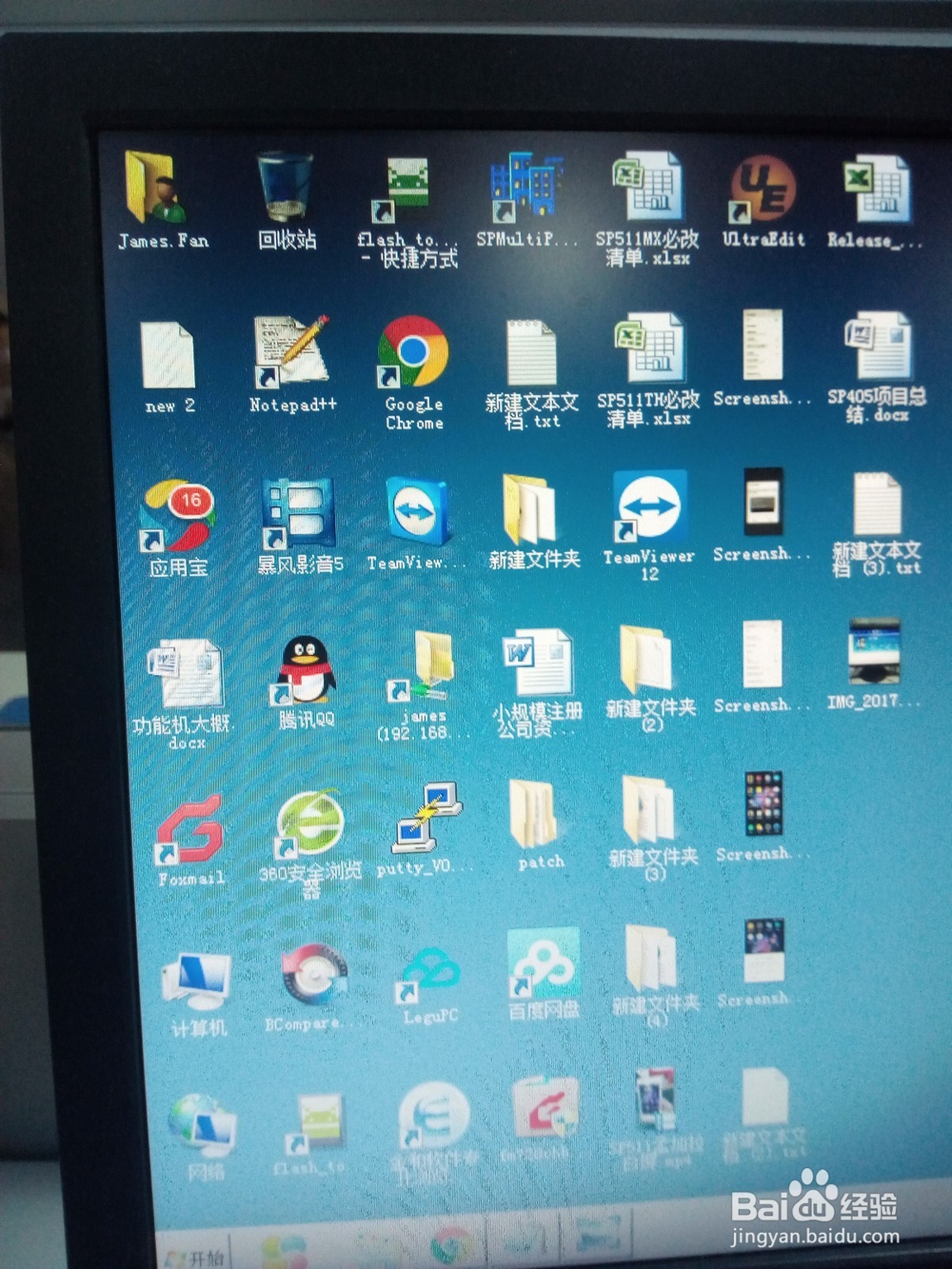Open 功能机大概.docx document
This screenshot has width=952, height=1269.
184,695
